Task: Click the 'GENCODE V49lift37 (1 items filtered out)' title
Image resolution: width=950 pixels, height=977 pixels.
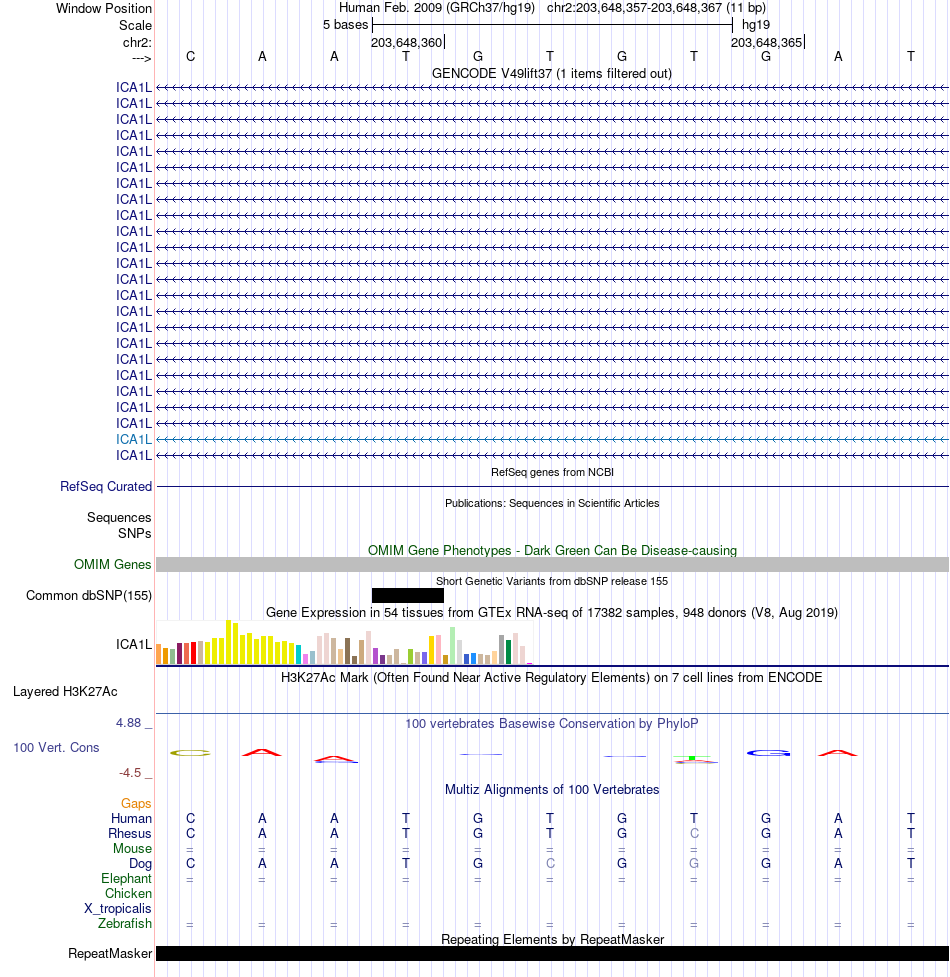Action: click(x=552, y=74)
